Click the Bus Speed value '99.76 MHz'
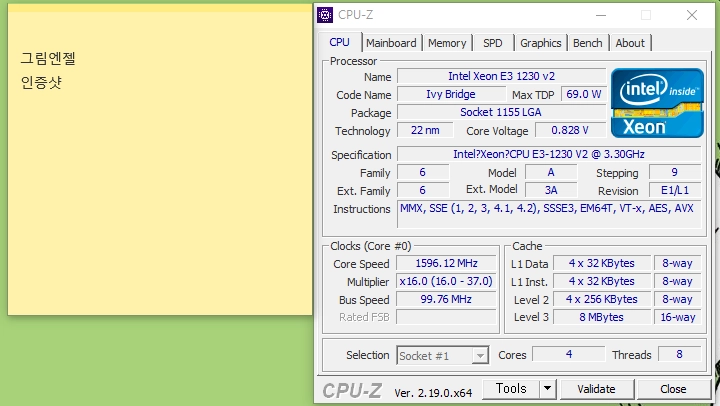This screenshot has height=406, width=720. pos(446,299)
